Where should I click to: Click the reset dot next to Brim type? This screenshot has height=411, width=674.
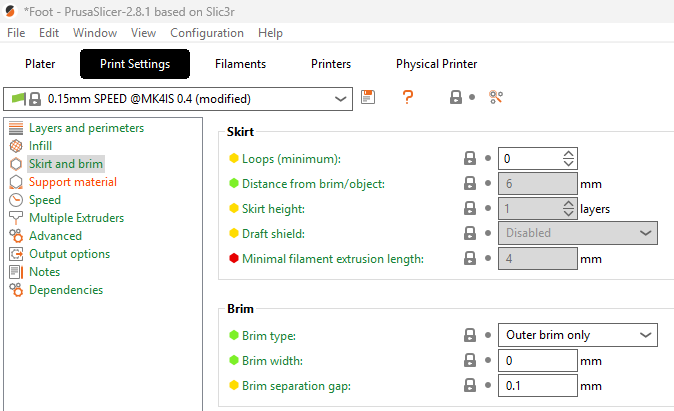[x=488, y=335]
